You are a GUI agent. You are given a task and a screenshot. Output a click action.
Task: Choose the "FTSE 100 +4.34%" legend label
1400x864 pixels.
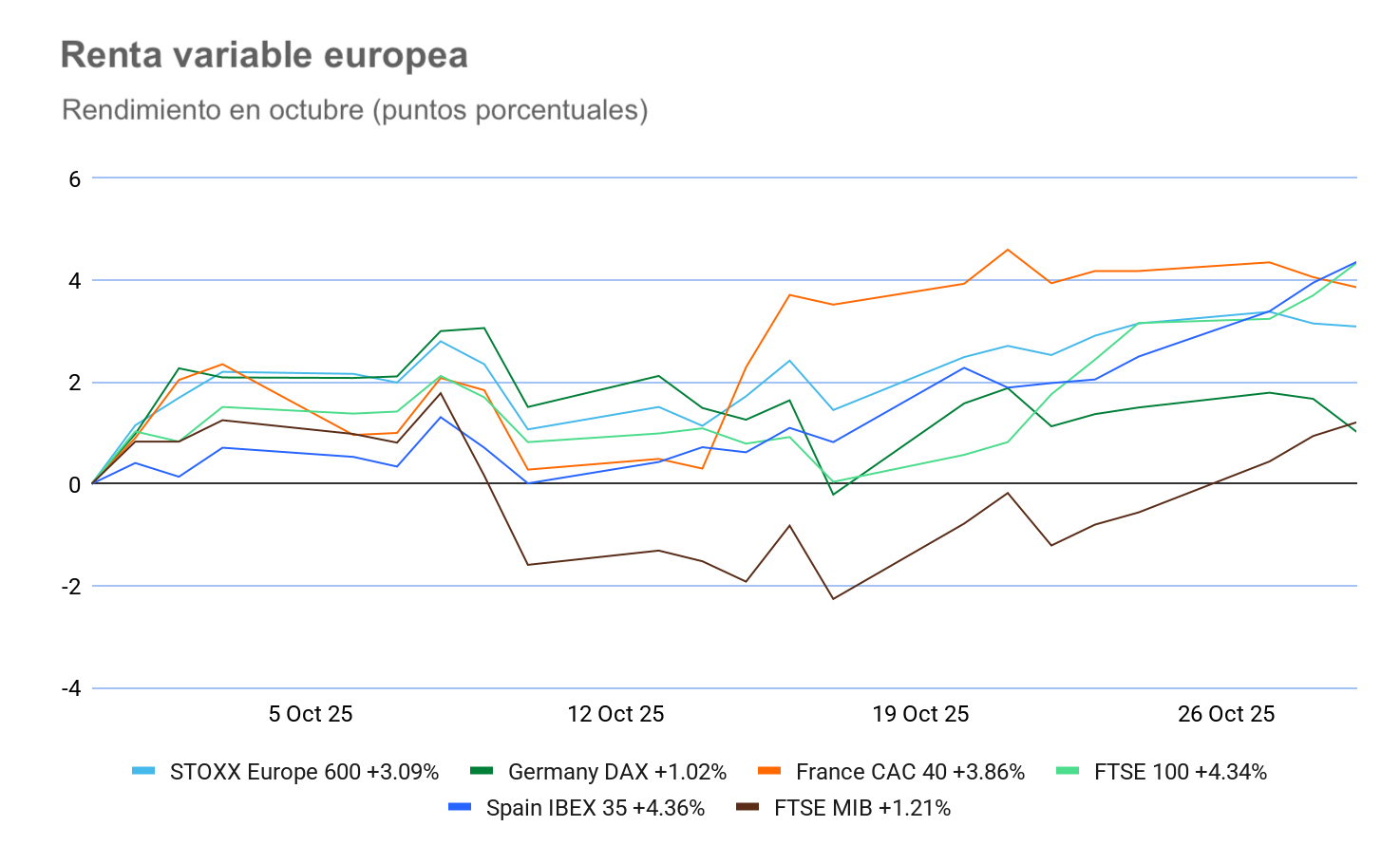click(1181, 772)
